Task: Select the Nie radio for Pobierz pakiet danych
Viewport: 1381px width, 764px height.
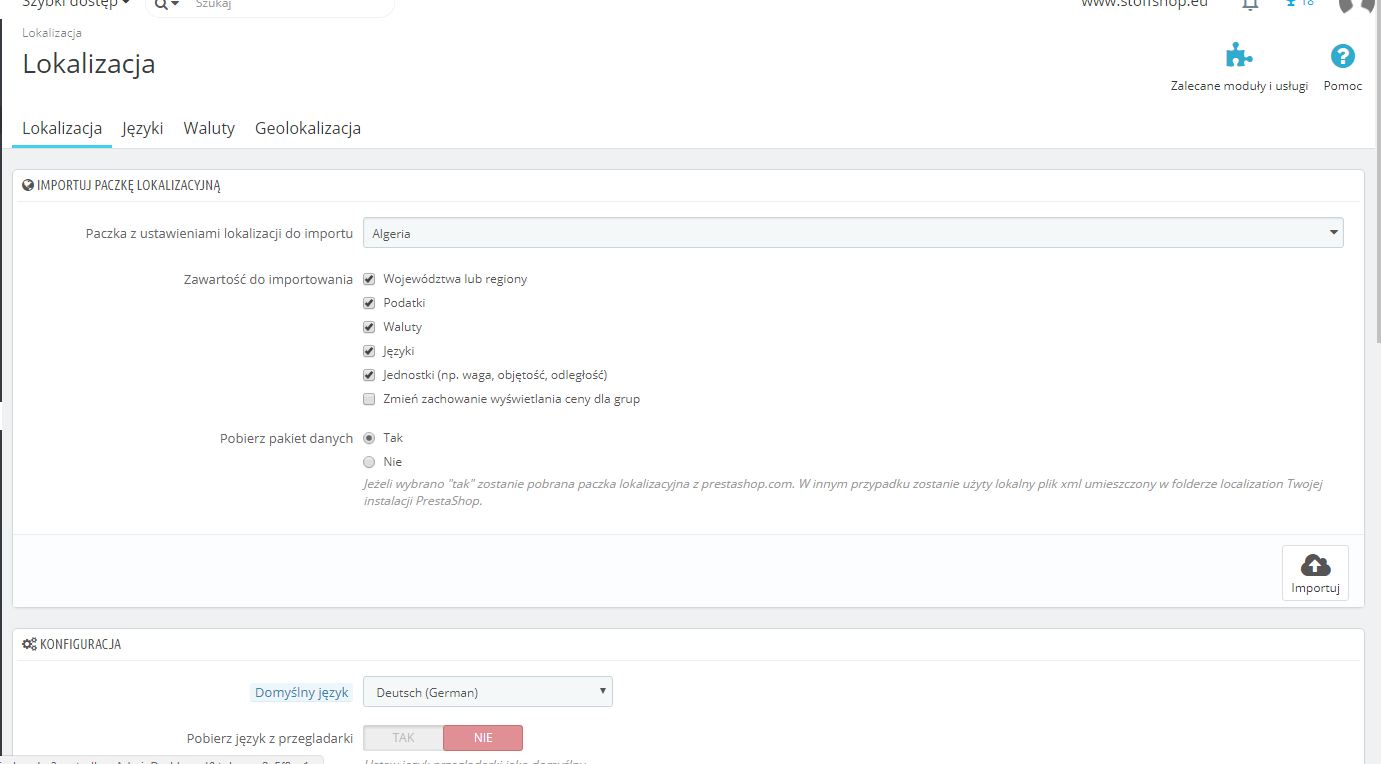Action: click(369, 462)
